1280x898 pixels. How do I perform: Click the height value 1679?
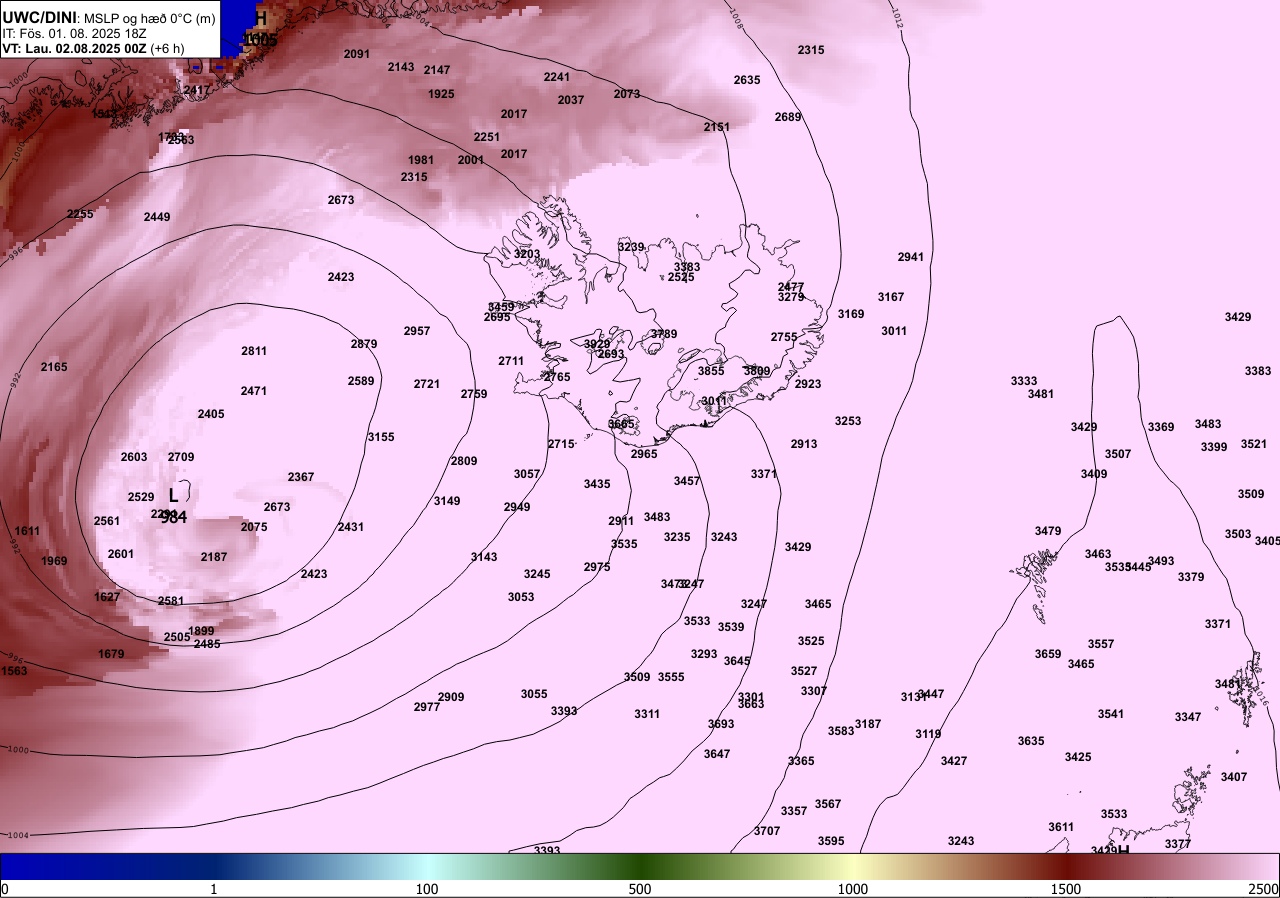point(111,654)
